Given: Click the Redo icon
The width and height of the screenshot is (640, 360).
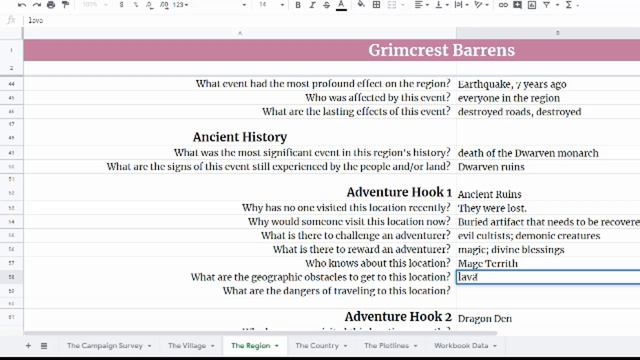Looking at the screenshot, I should click(36, 5).
